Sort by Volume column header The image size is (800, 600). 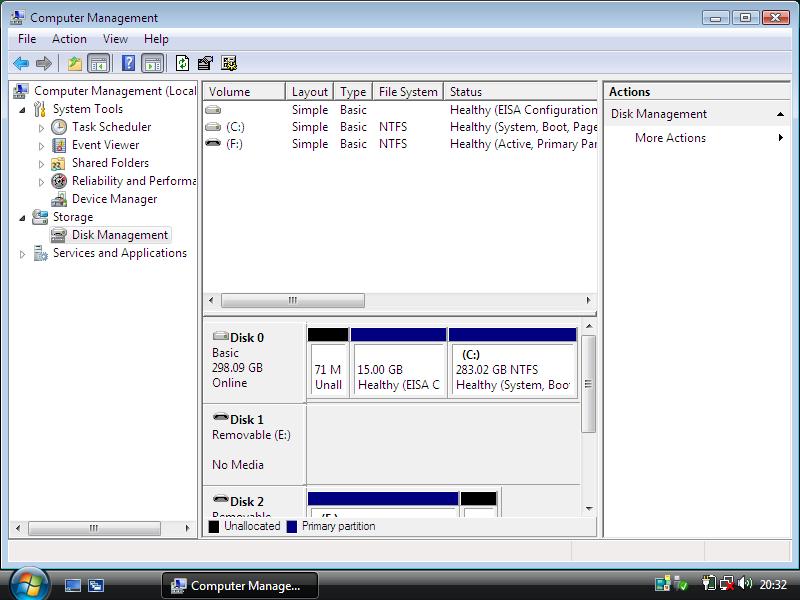coord(244,92)
